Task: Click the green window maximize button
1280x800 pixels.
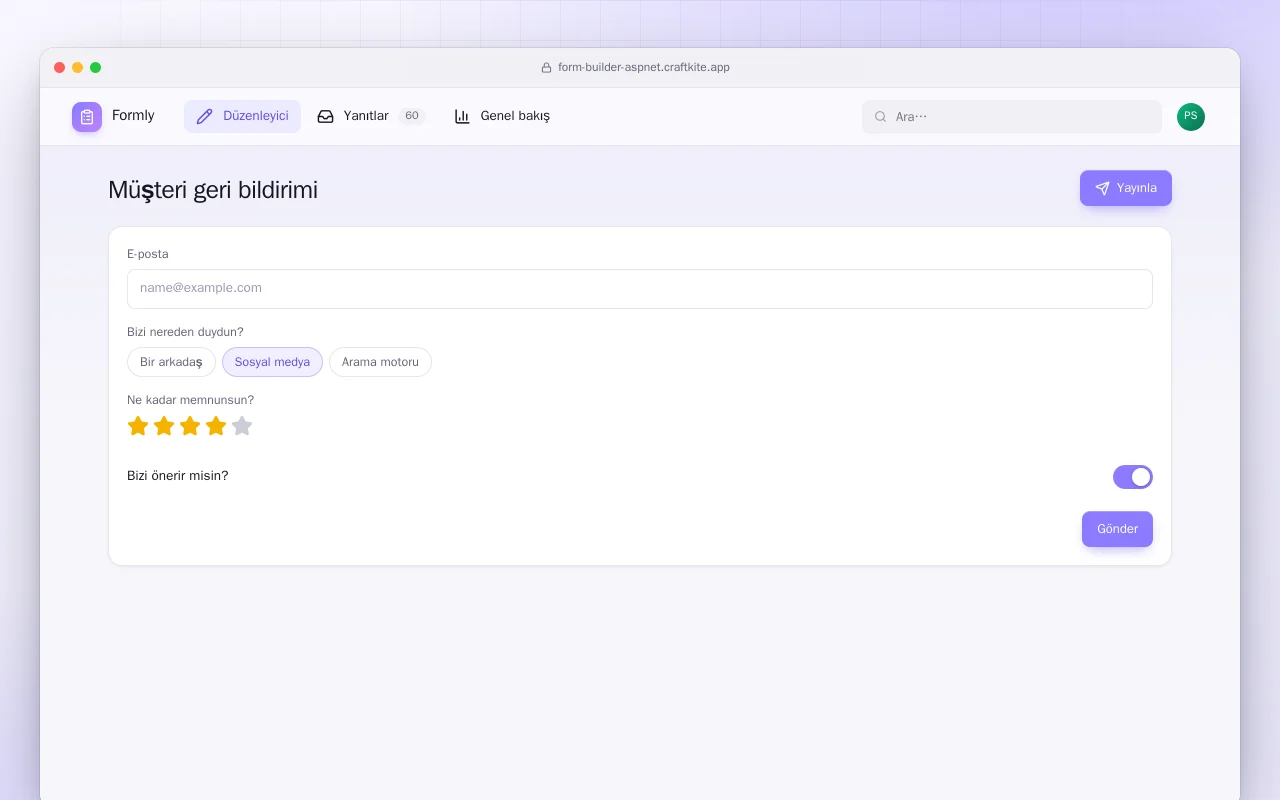Action: (x=96, y=68)
